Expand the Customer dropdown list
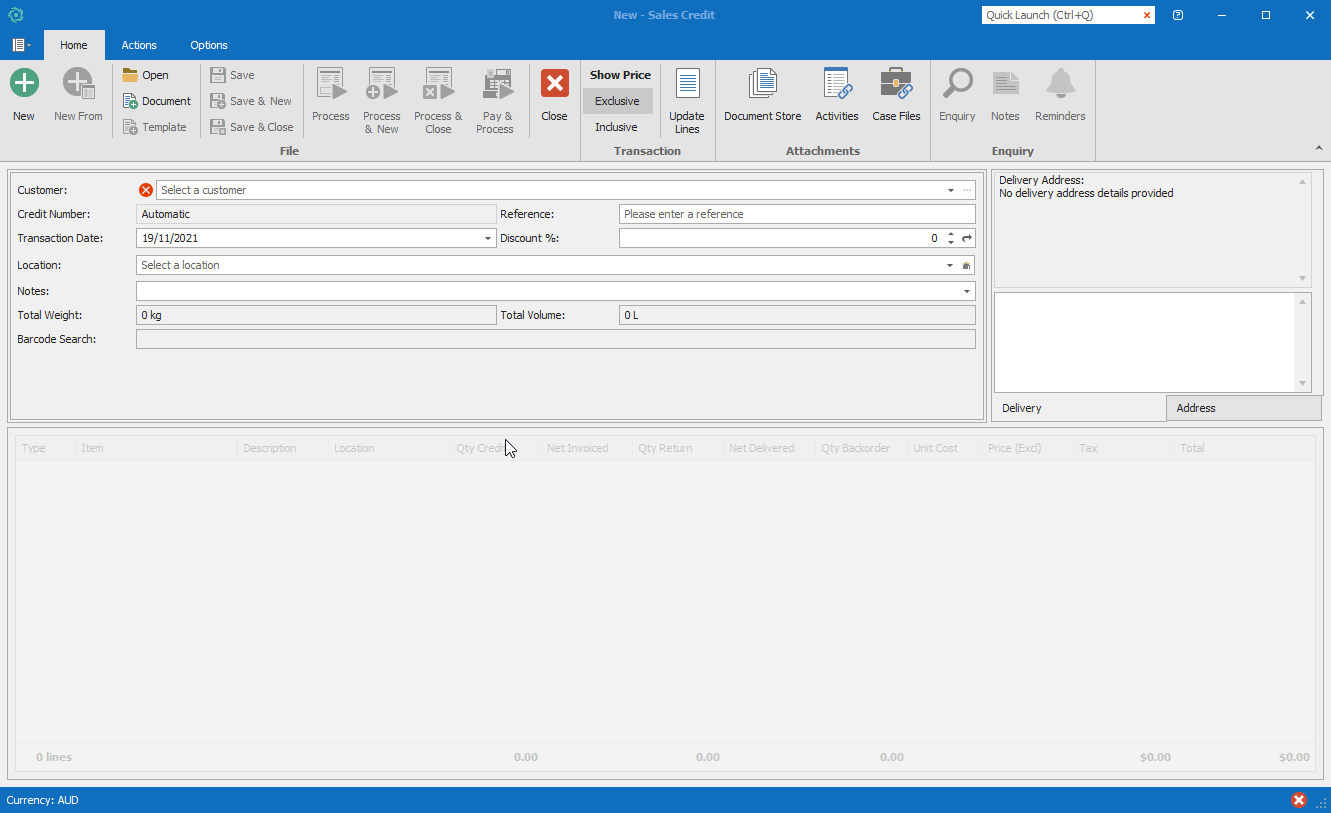This screenshot has width=1331, height=813. coord(950,190)
